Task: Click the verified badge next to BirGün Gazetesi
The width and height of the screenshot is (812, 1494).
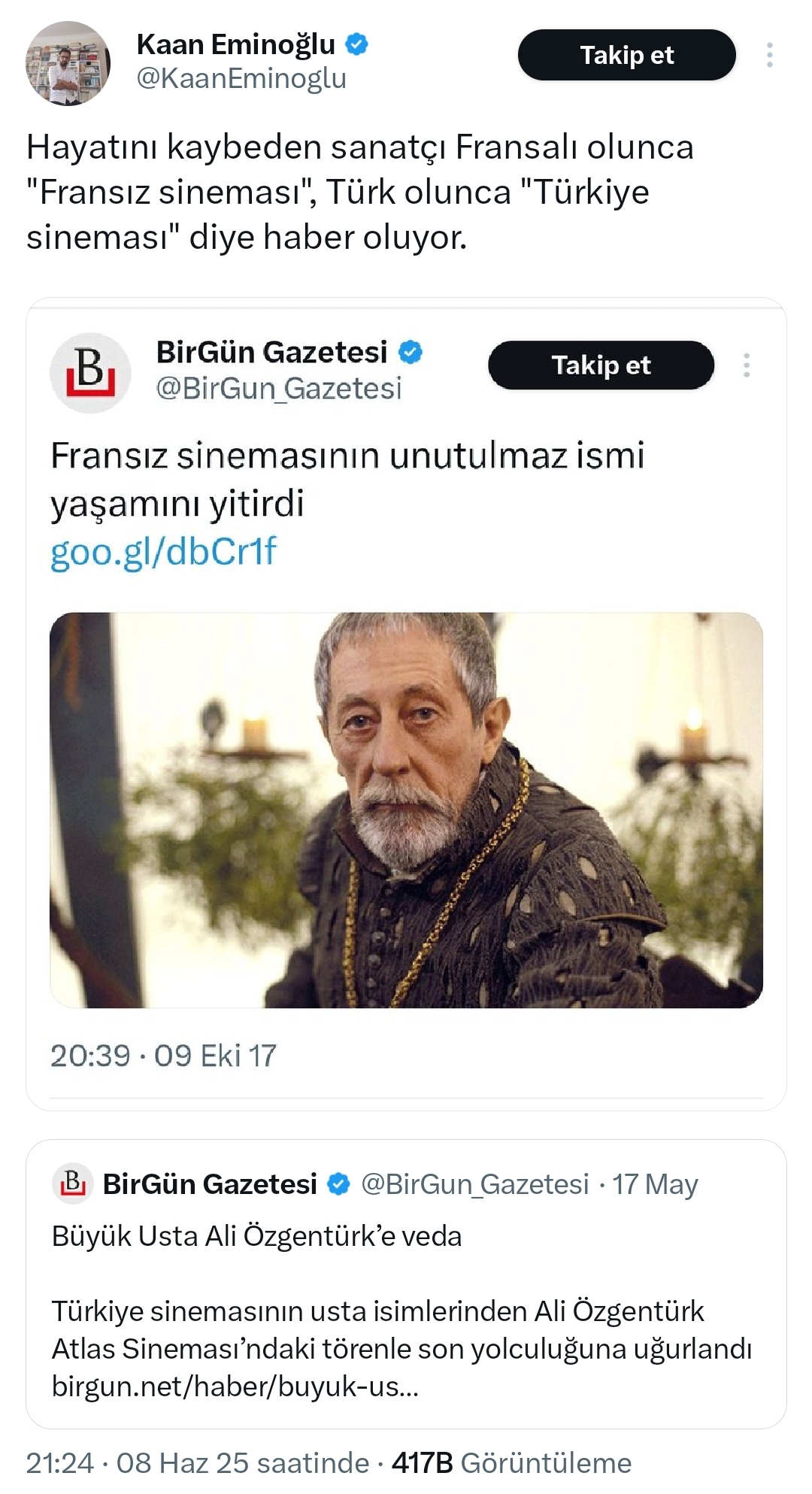Action: (x=411, y=352)
